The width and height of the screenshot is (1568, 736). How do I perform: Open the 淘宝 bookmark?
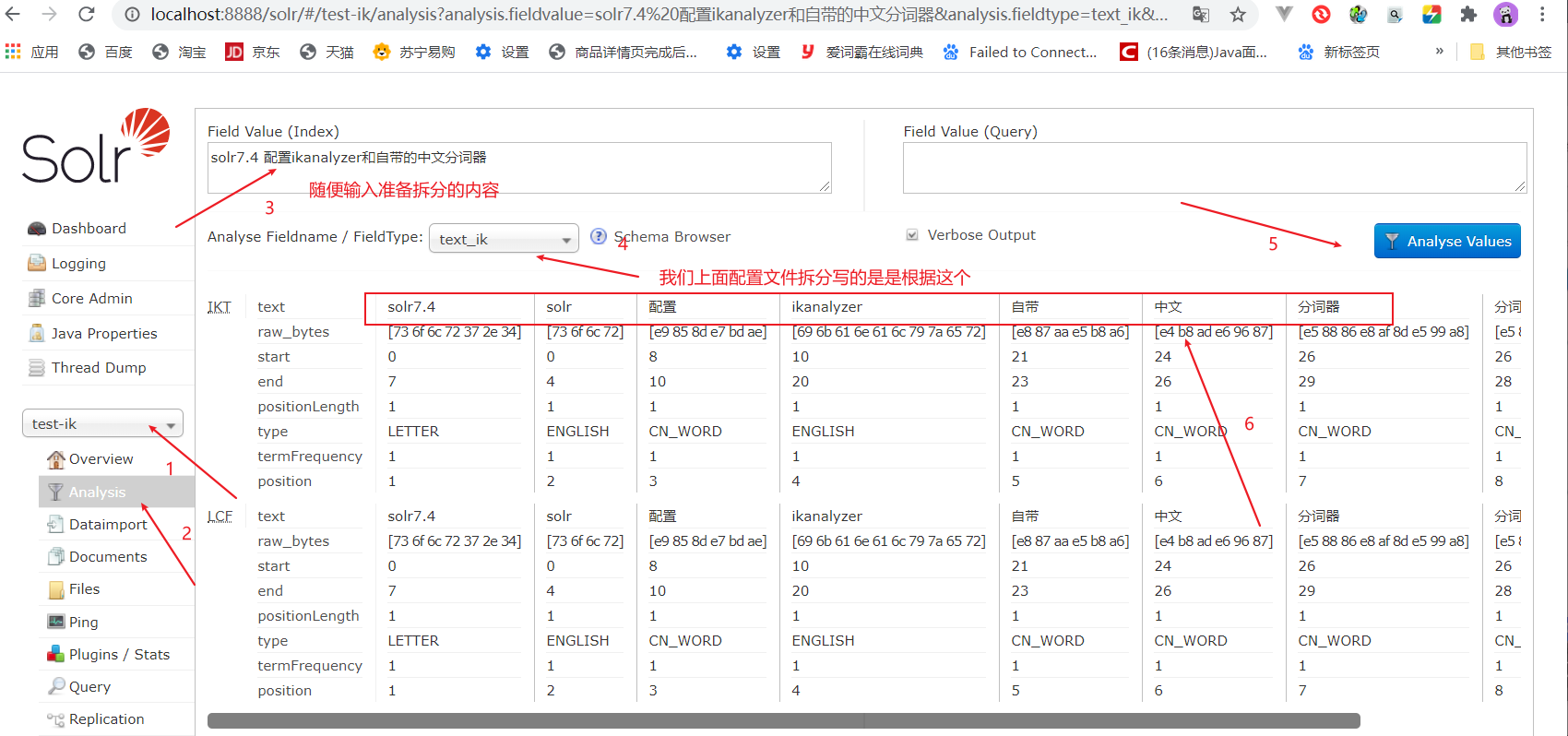[179, 52]
